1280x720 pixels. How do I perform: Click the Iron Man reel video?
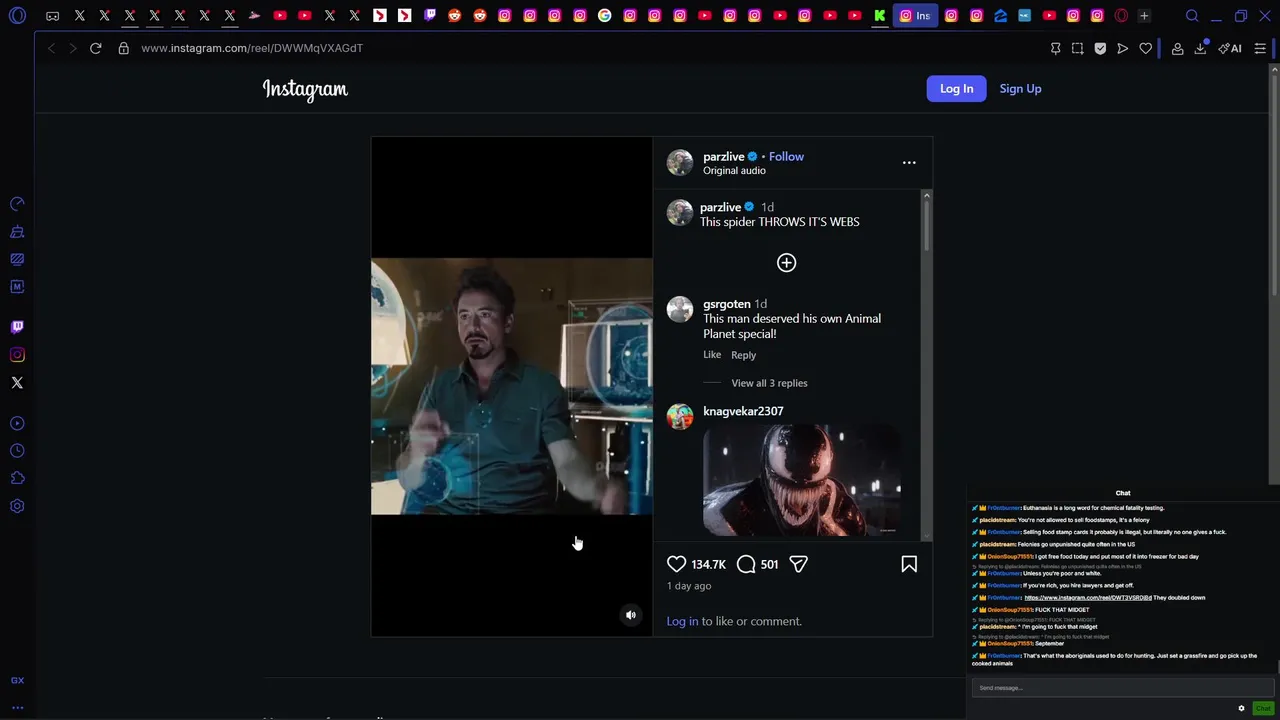pyautogui.click(x=512, y=386)
